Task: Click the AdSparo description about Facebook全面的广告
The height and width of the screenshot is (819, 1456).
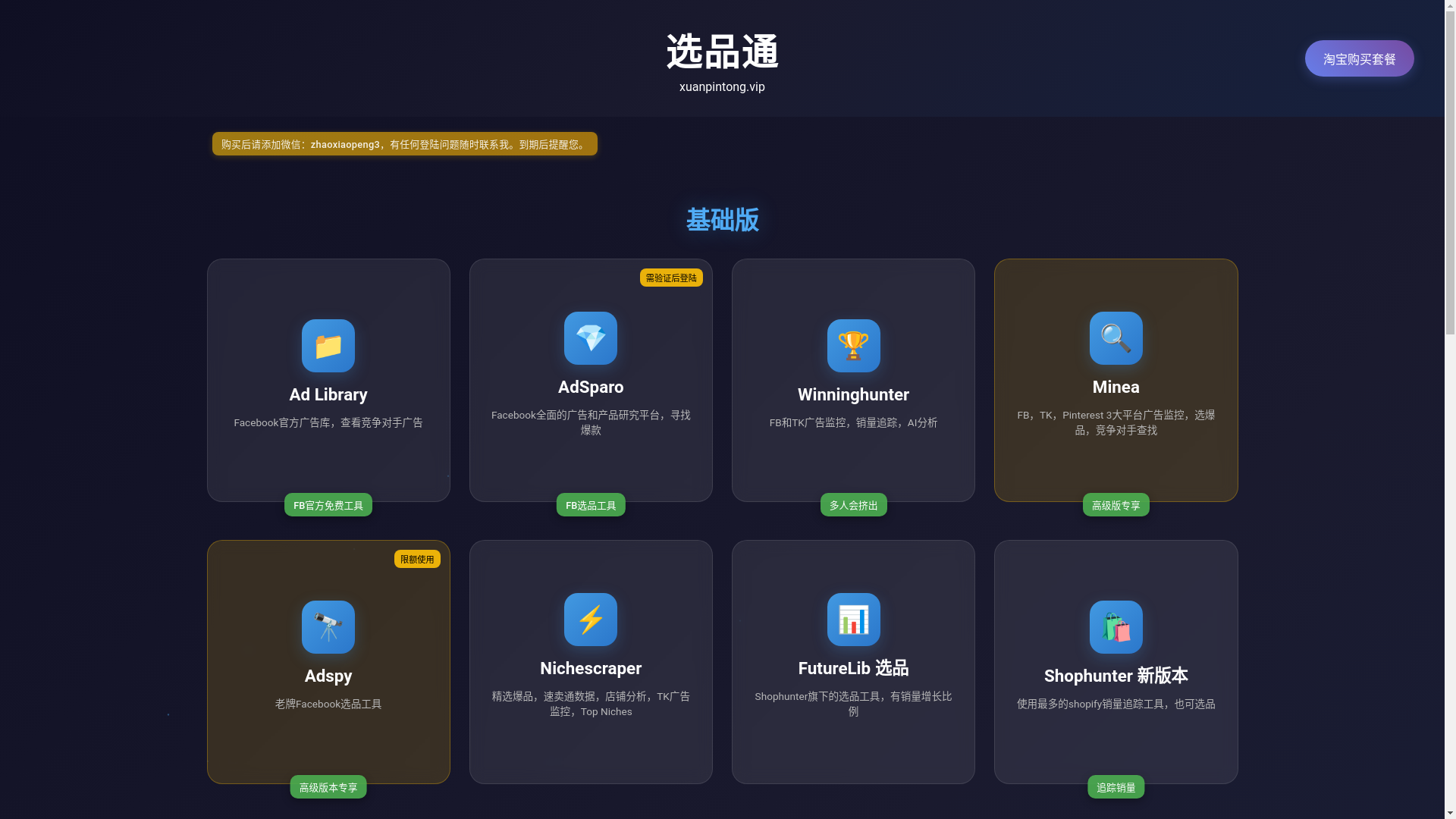Action: (x=591, y=422)
